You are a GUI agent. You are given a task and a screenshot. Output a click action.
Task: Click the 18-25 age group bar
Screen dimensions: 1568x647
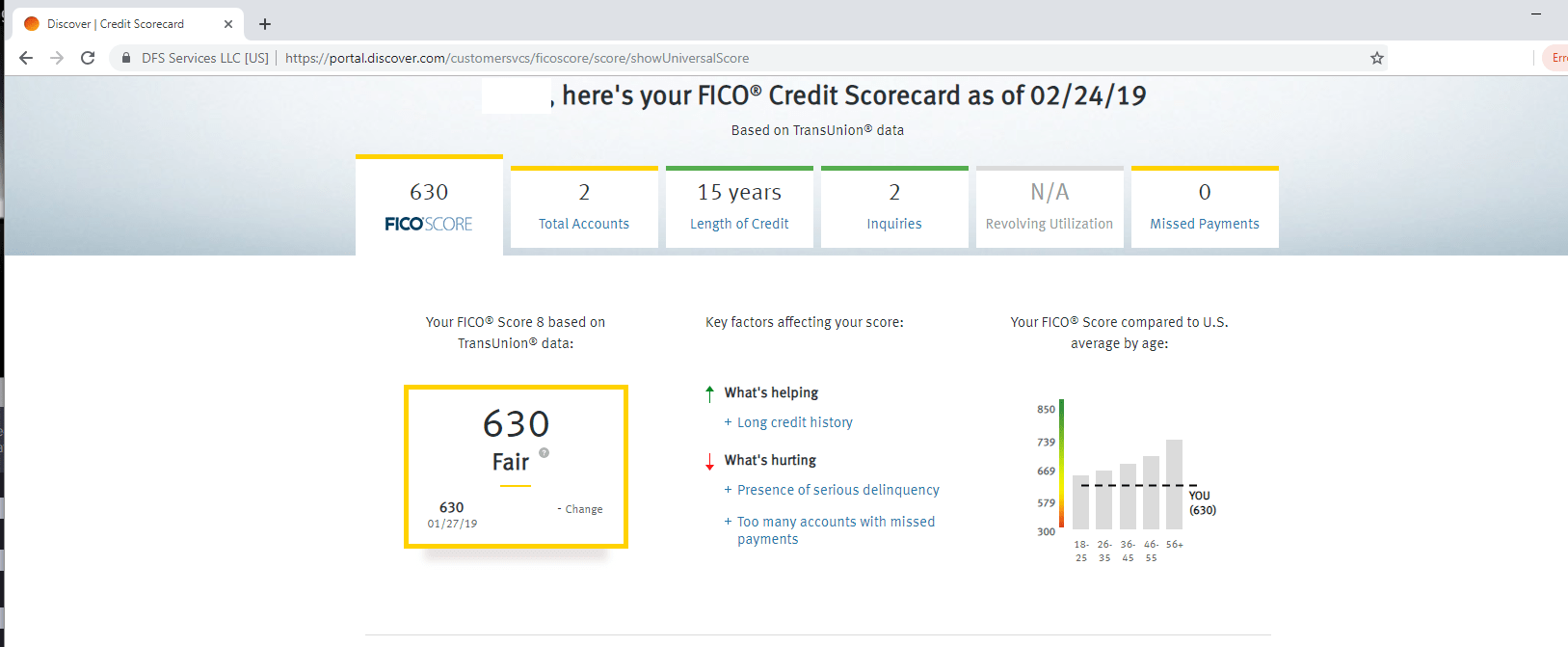click(x=1080, y=502)
